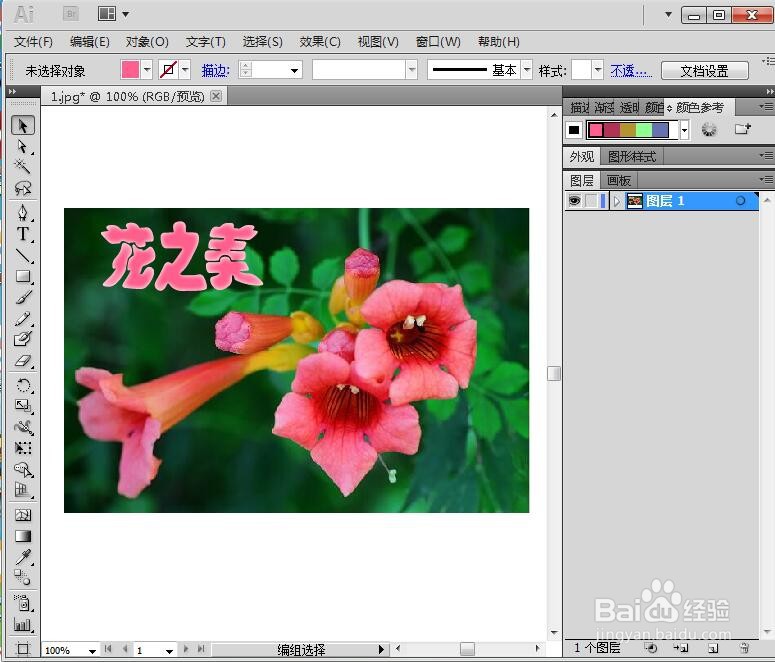Open the 效果(C) menu
This screenshot has width=775, height=662.
(x=320, y=42)
